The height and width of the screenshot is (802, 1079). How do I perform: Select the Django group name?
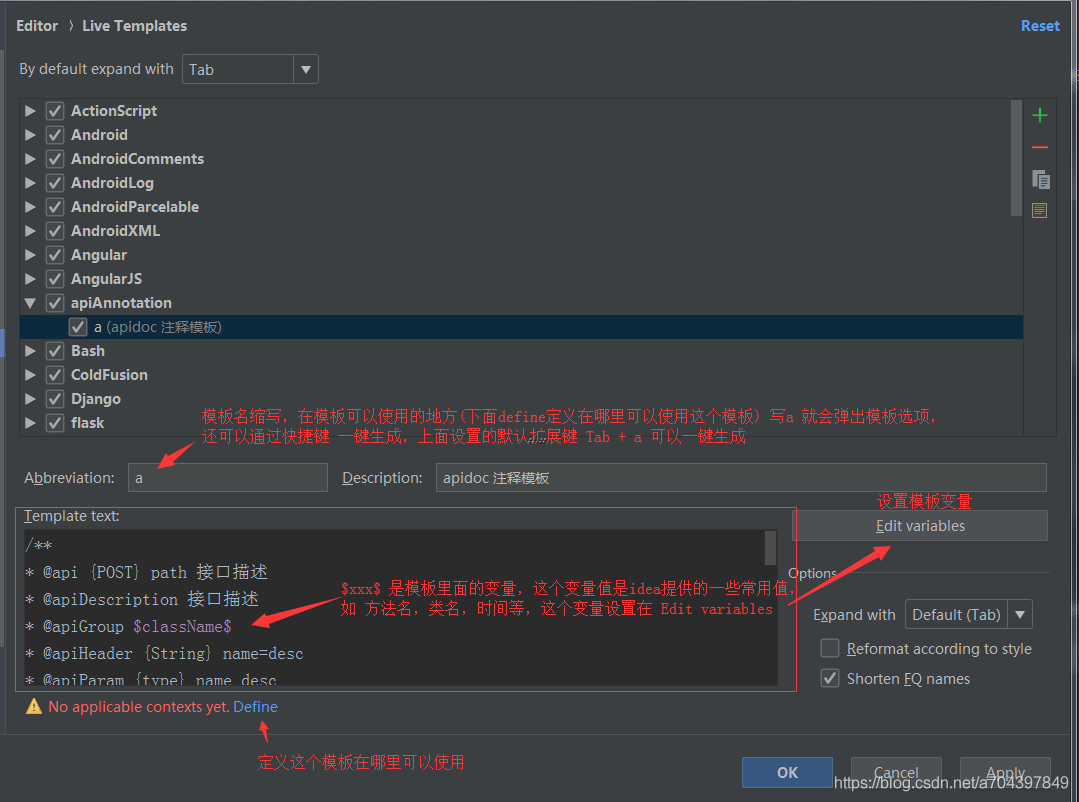tap(96, 399)
